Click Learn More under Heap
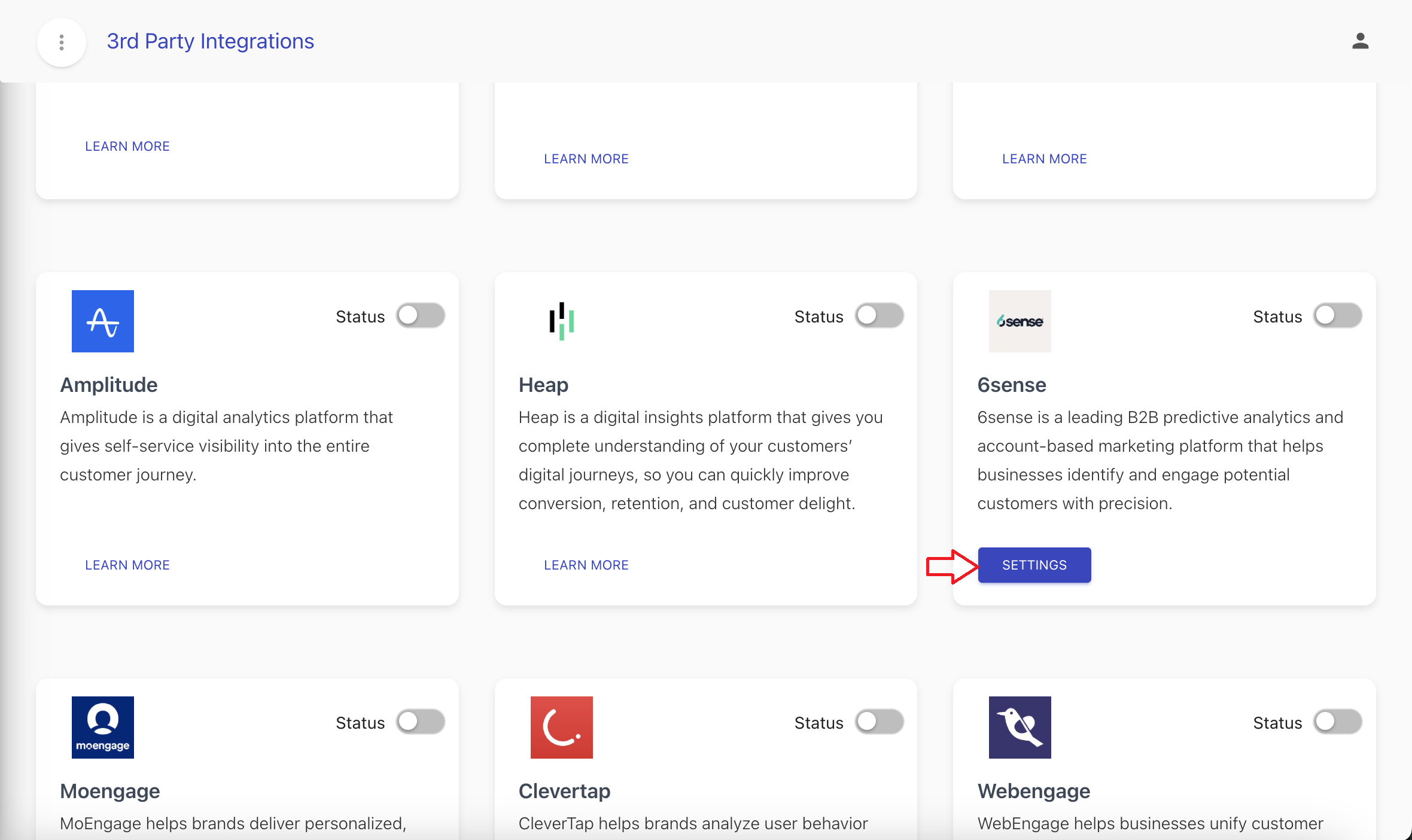 [586, 565]
